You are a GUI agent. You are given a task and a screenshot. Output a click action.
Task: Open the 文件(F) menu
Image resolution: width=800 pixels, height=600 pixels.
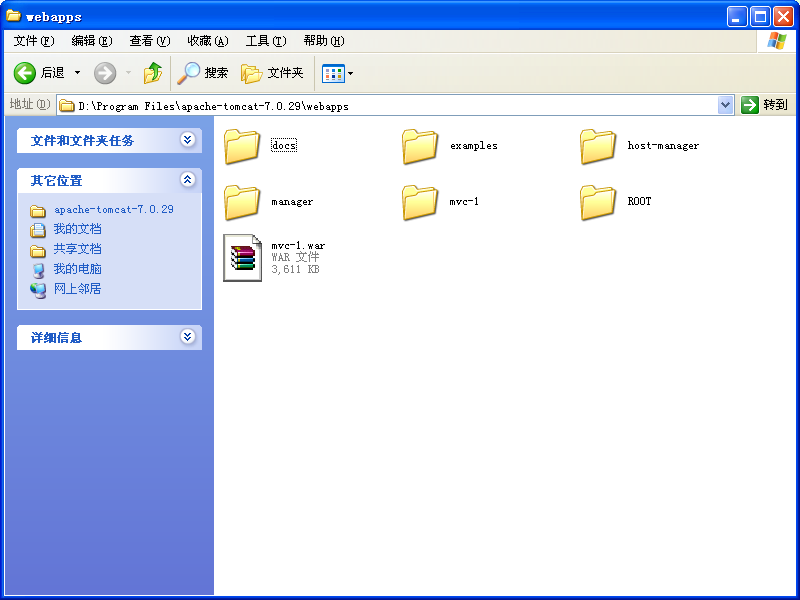pos(34,41)
